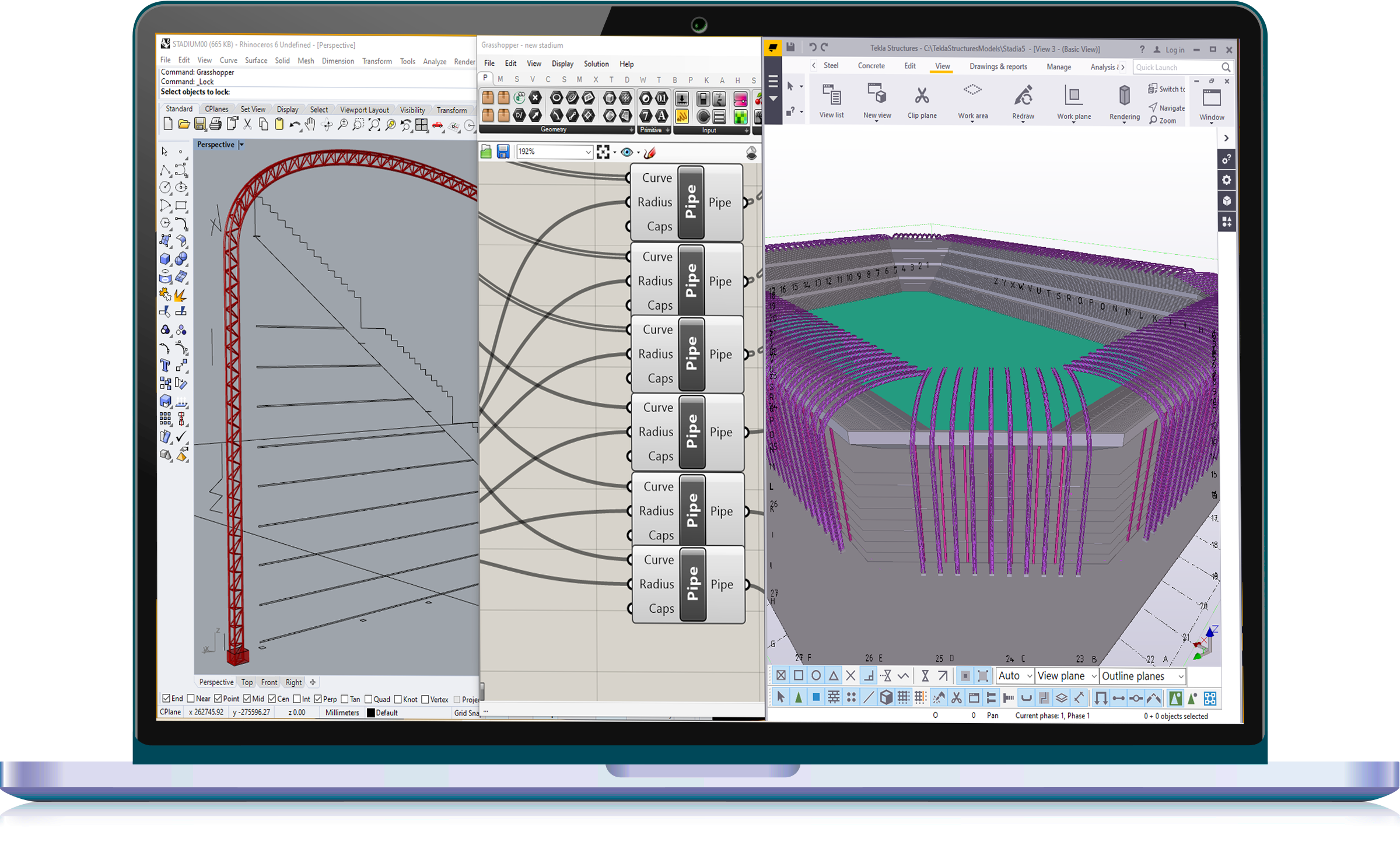Screen dimensions: 1400x842
Task: Expand the Tekla side pane chevron
Action: click(x=1226, y=138)
